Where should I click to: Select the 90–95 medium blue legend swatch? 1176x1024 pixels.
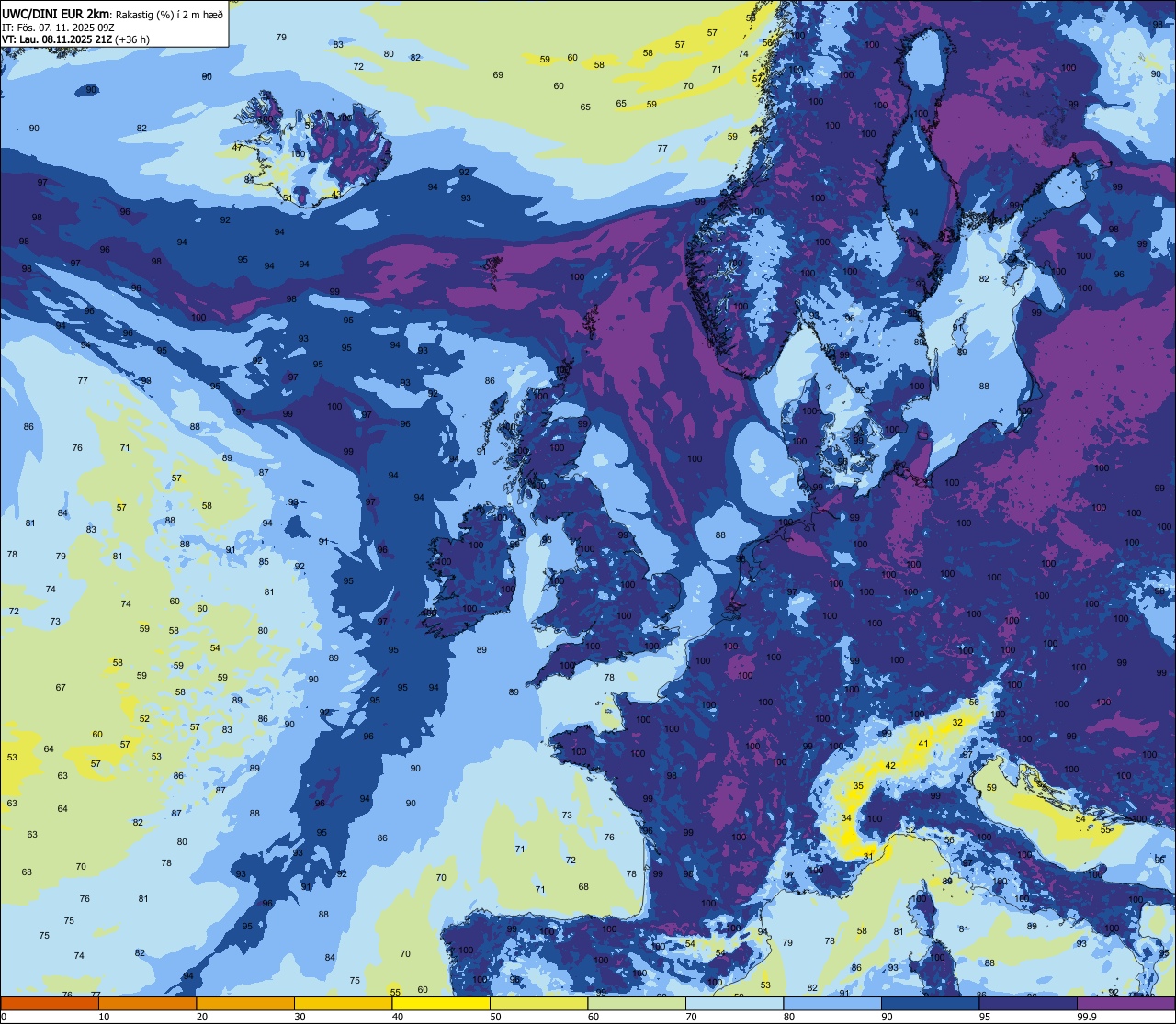pyautogui.click(x=930, y=1003)
